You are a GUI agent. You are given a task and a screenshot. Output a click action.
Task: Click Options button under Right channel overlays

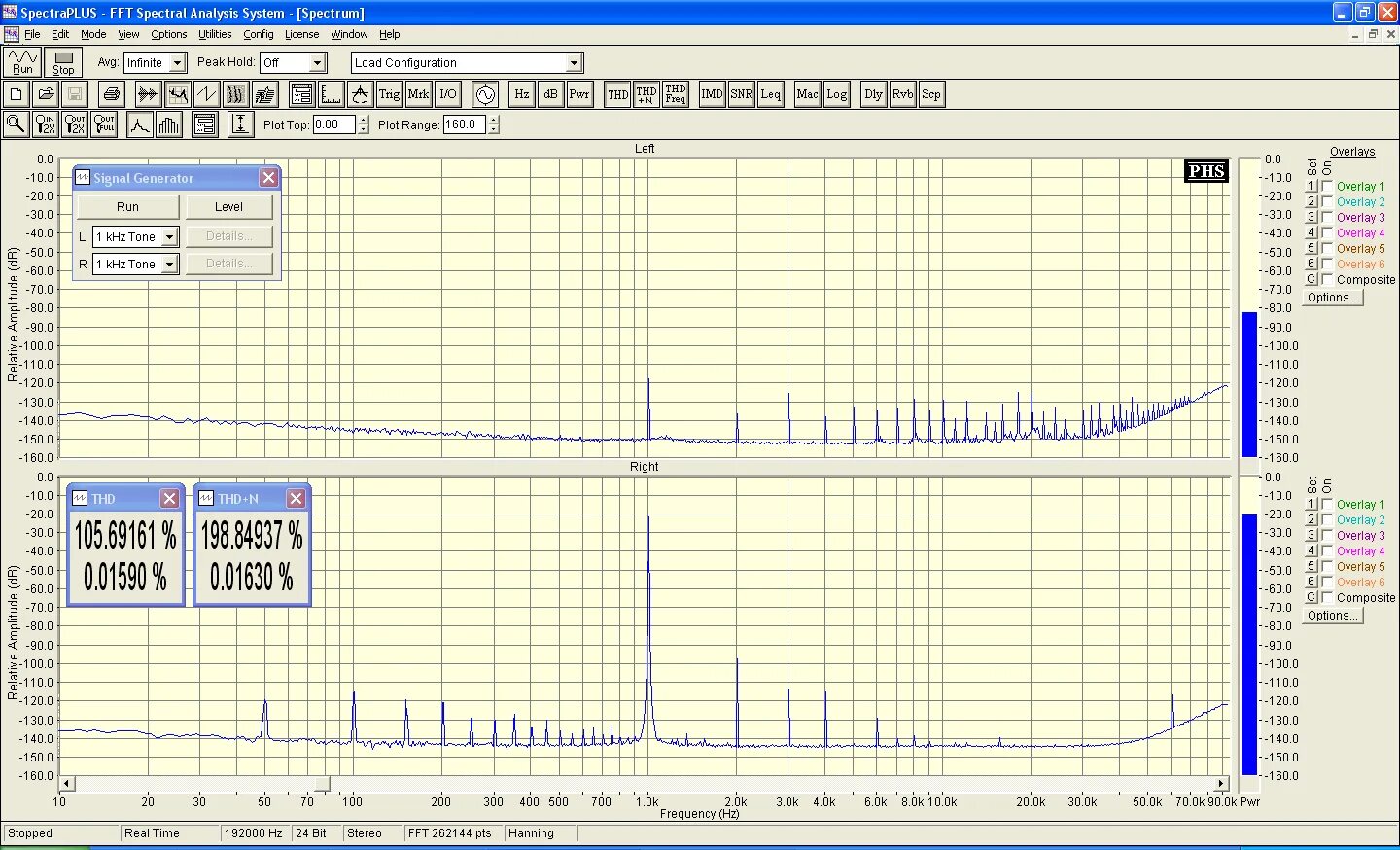point(1333,616)
